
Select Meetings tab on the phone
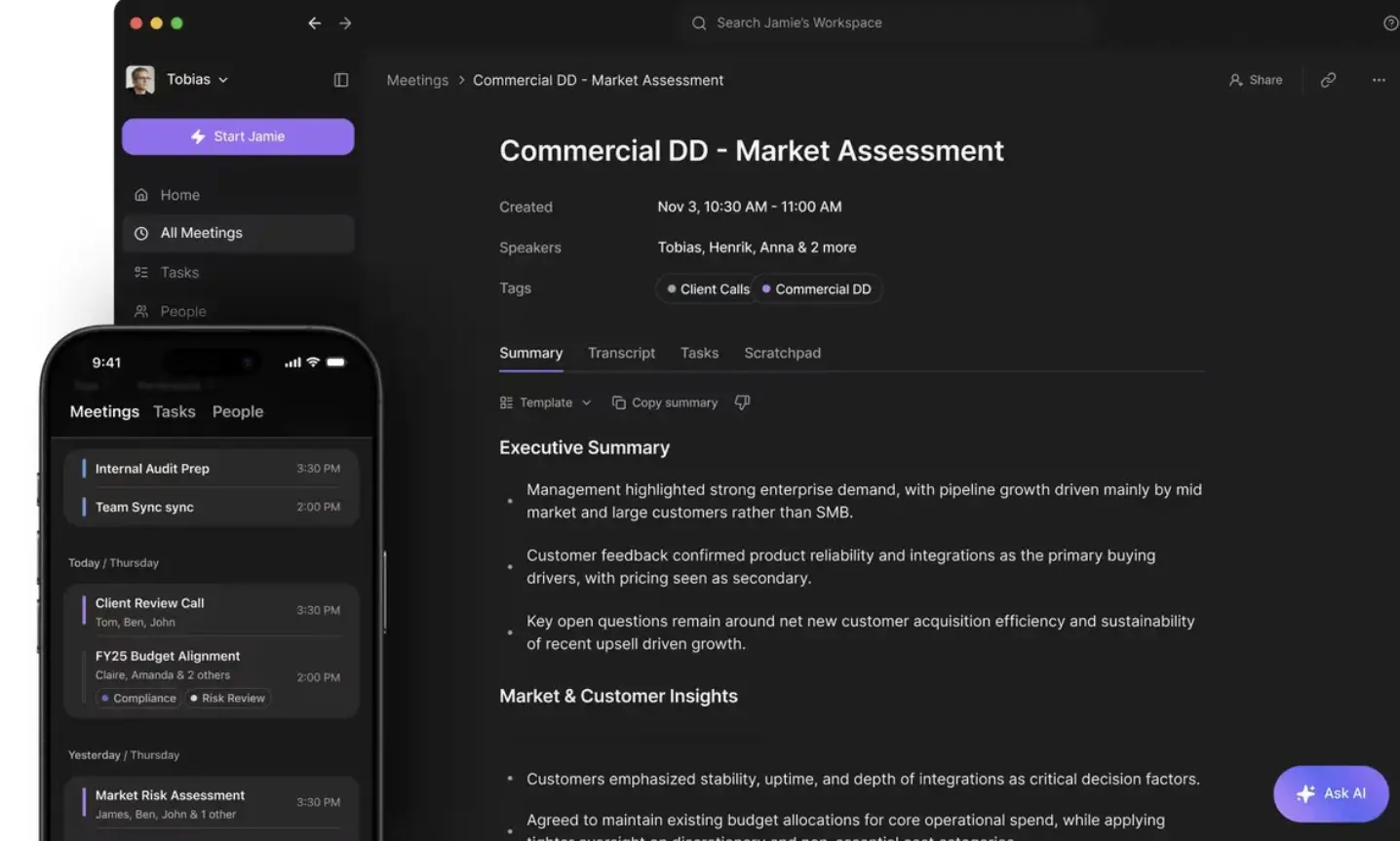pyautogui.click(x=104, y=411)
